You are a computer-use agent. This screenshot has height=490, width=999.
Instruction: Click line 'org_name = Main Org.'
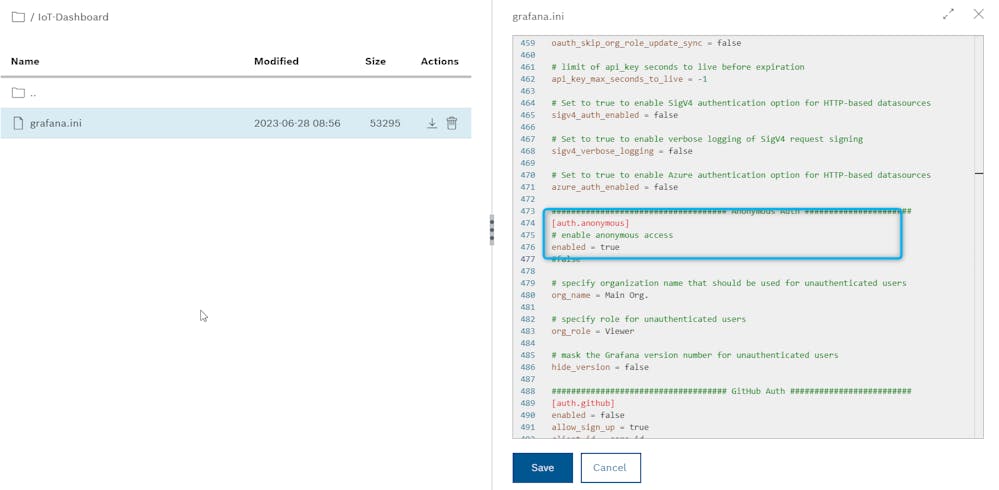pos(600,295)
